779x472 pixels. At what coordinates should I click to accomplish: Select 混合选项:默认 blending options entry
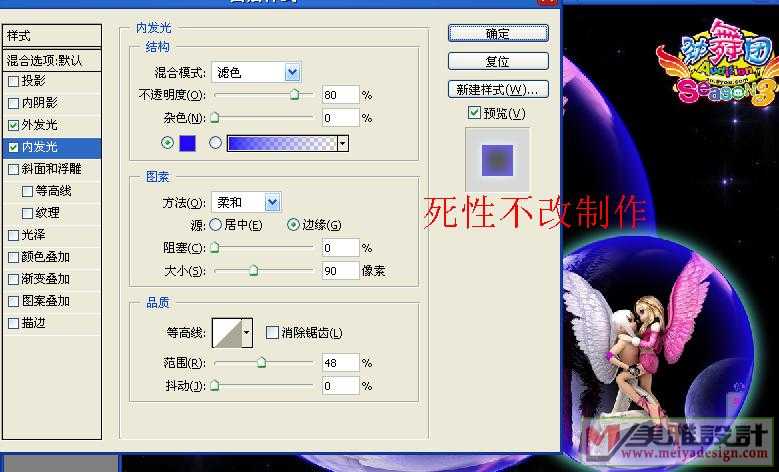[52, 61]
